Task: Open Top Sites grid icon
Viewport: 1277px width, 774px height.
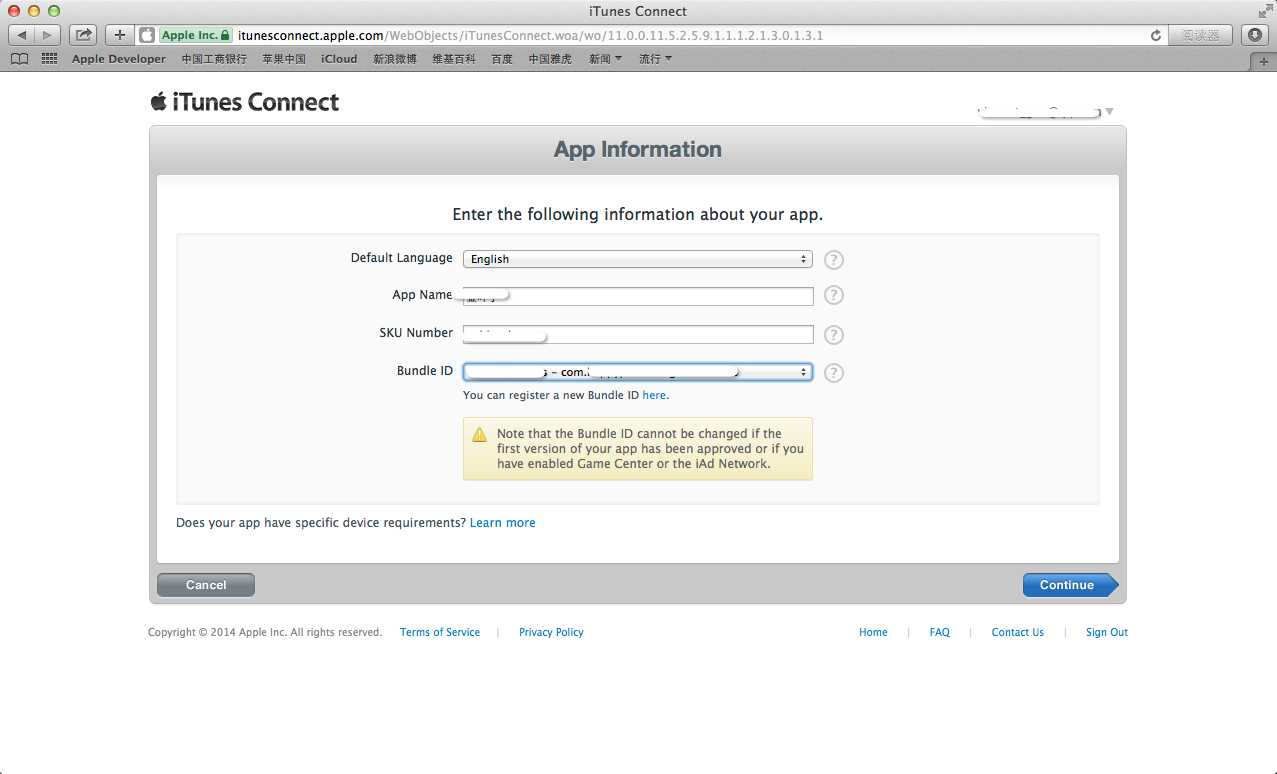Action: tap(49, 59)
